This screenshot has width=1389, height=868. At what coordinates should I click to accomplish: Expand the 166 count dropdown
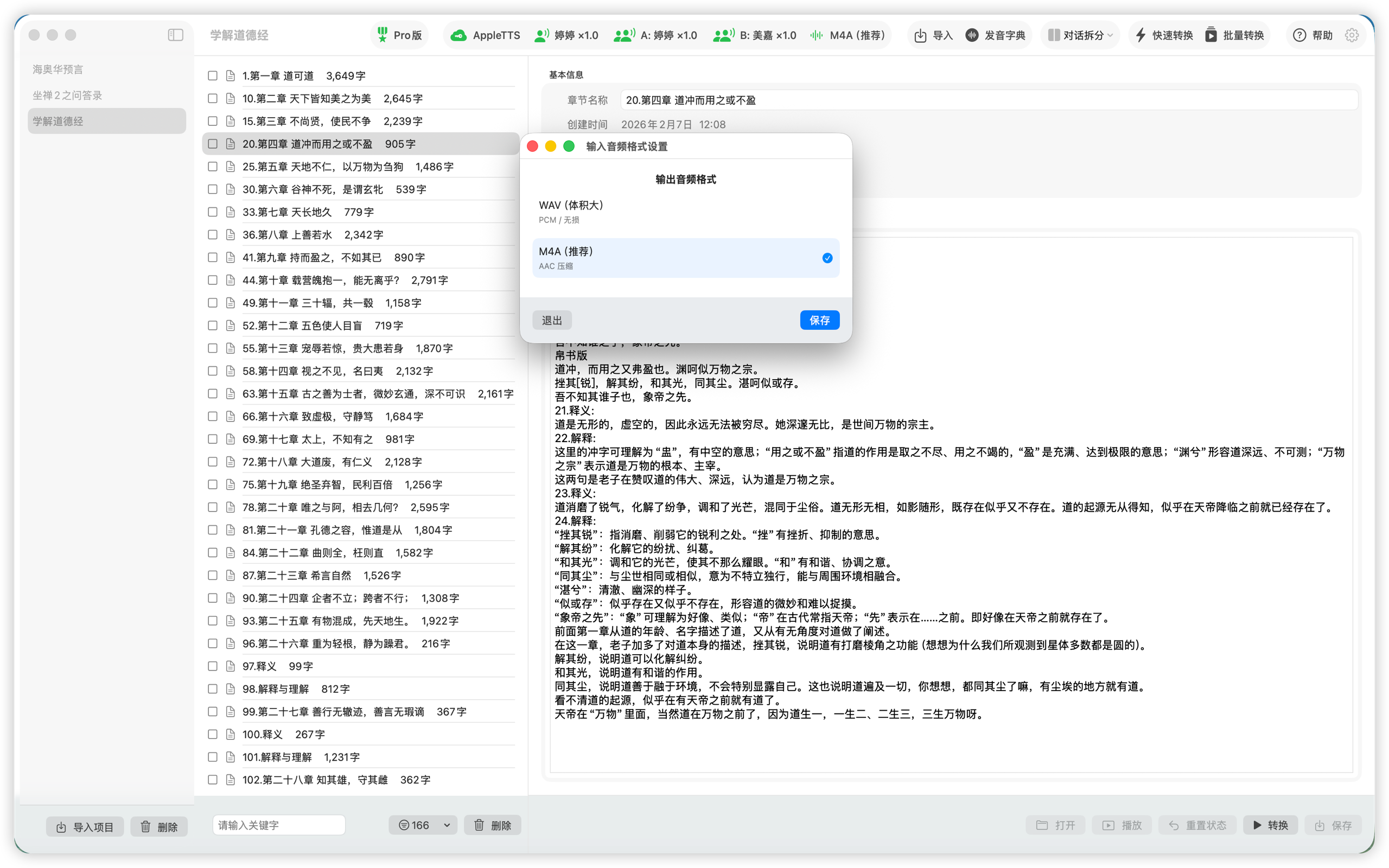click(x=423, y=826)
